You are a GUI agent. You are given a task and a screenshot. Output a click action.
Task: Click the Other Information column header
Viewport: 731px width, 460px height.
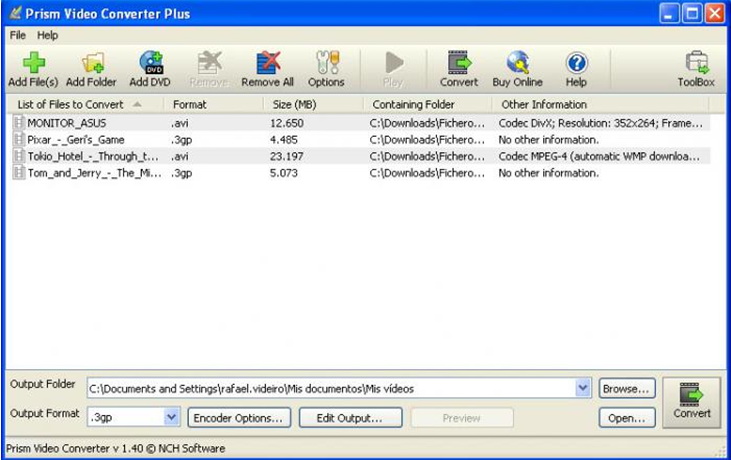[600, 104]
